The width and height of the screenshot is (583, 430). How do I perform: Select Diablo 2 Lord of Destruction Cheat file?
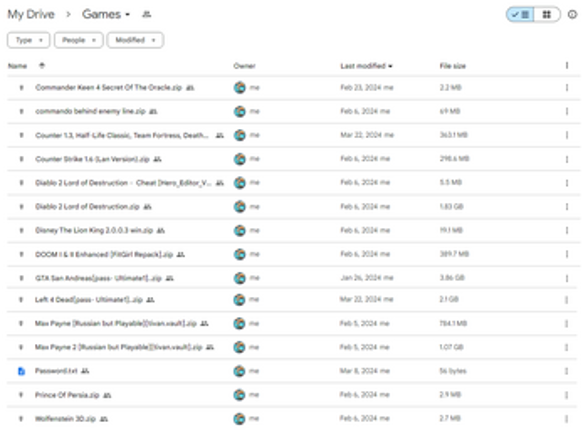click(123, 183)
